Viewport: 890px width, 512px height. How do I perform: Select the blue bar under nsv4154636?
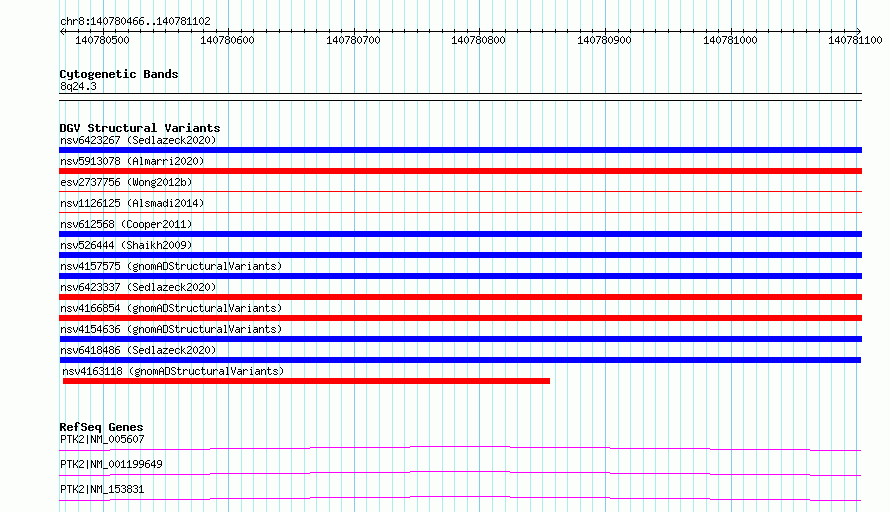click(x=460, y=339)
